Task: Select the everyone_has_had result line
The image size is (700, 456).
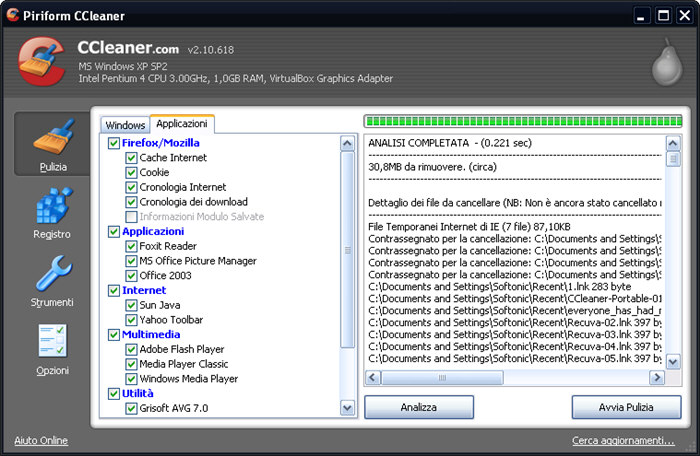Action: [x=515, y=310]
